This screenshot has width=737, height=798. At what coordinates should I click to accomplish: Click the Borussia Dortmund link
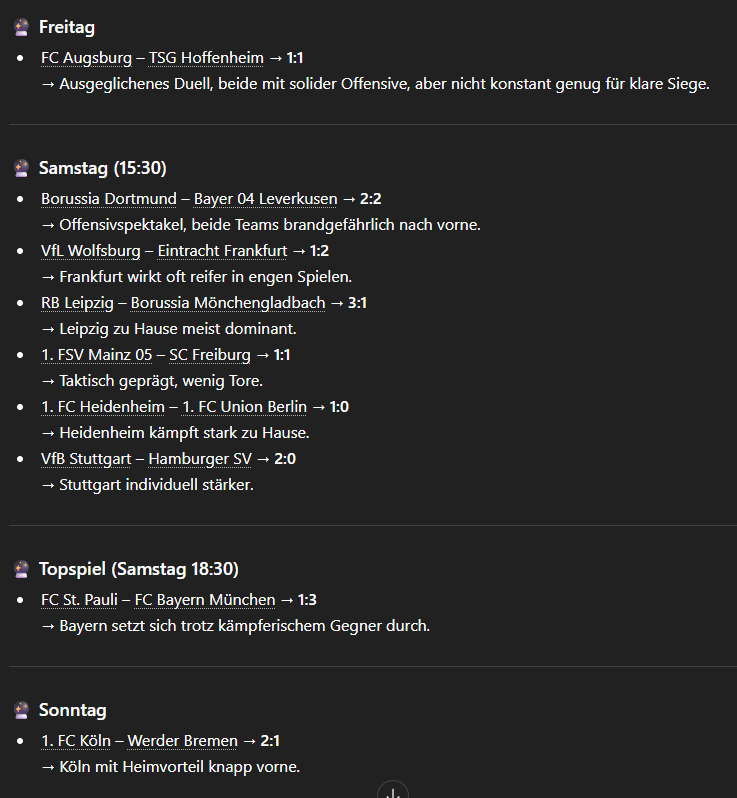click(108, 199)
